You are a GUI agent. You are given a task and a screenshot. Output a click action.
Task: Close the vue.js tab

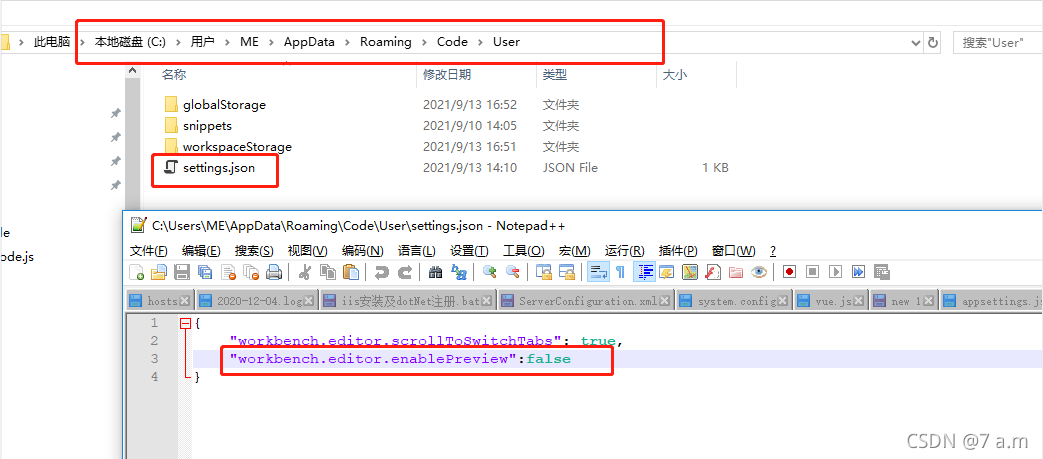click(x=858, y=301)
